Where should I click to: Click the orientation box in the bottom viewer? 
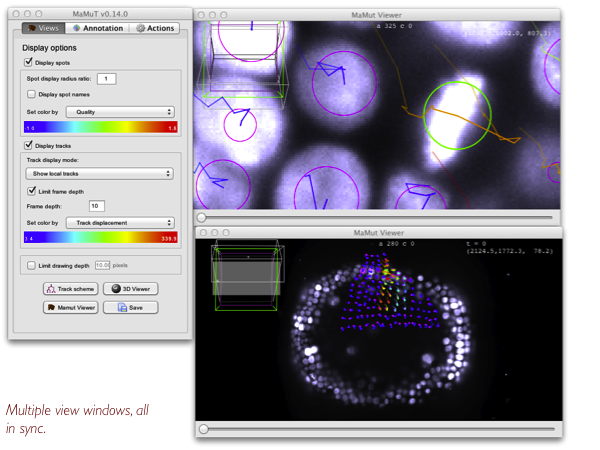(246, 274)
